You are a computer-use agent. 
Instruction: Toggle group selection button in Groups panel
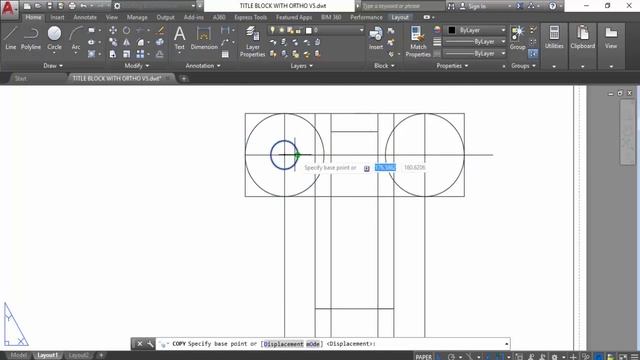[533, 53]
